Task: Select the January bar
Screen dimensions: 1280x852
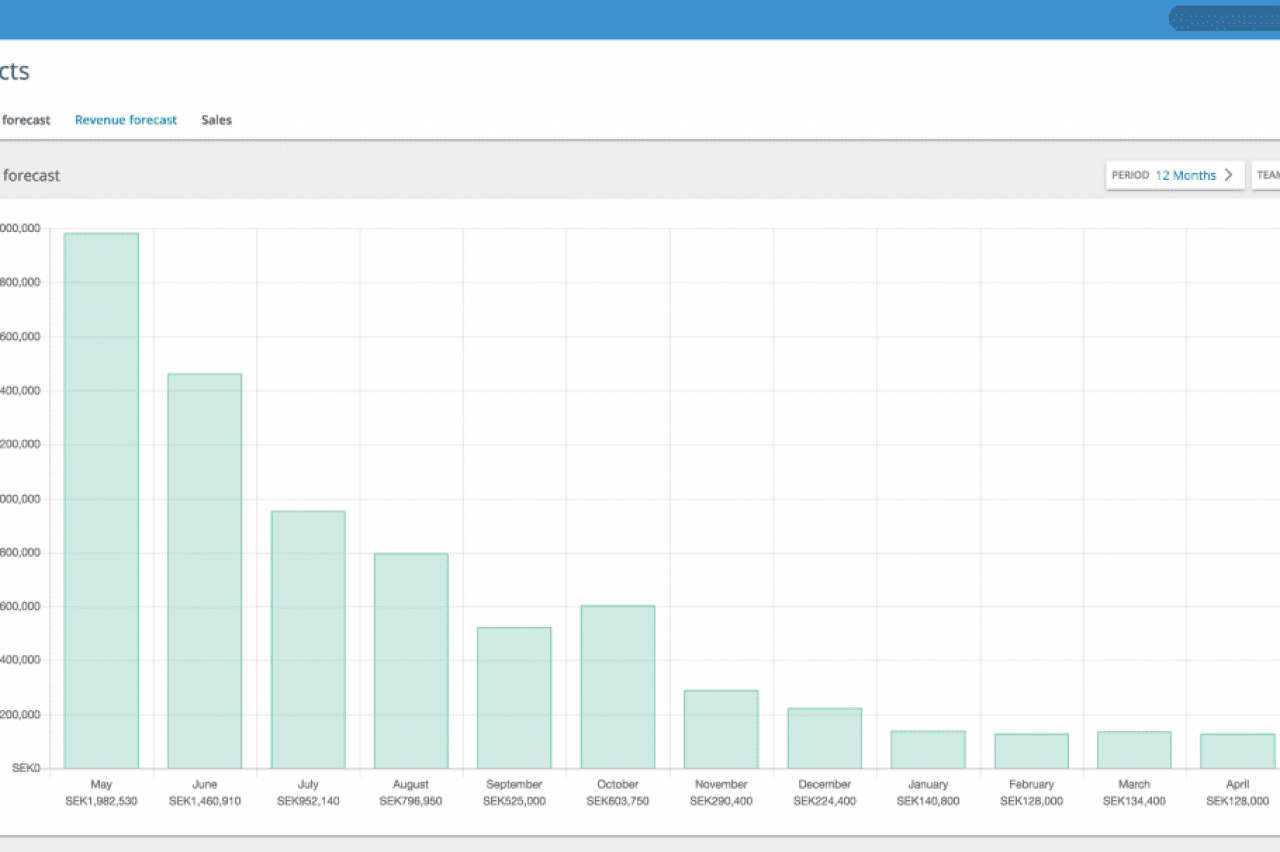Action: pyautogui.click(x=928, y=750)
